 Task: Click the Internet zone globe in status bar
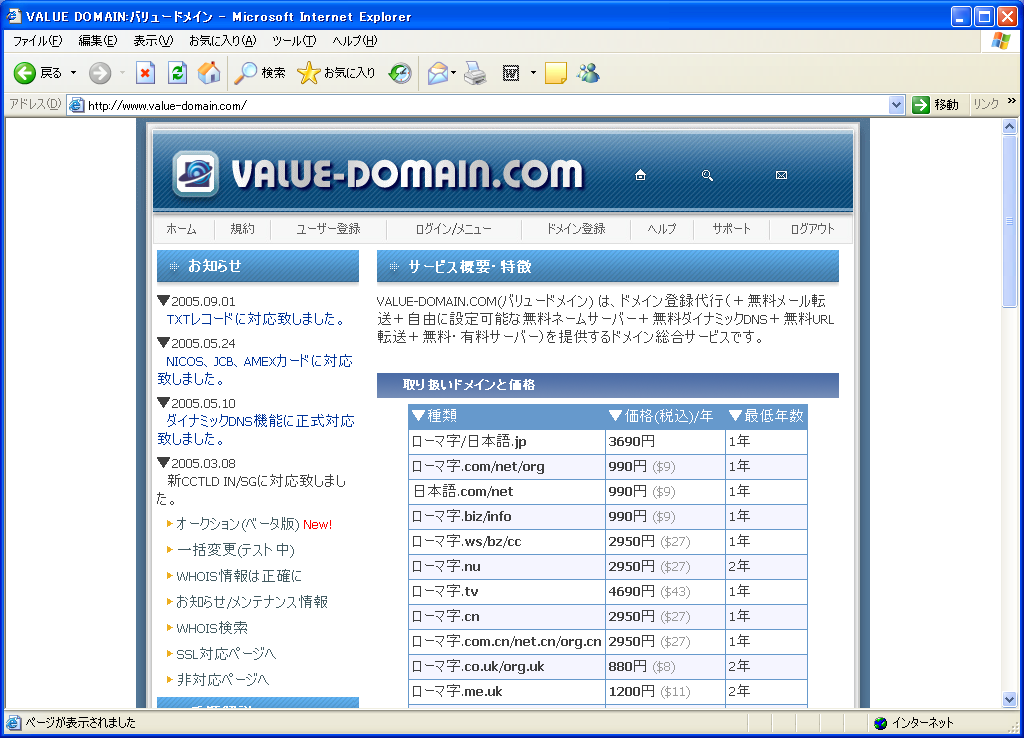point(880,723)
